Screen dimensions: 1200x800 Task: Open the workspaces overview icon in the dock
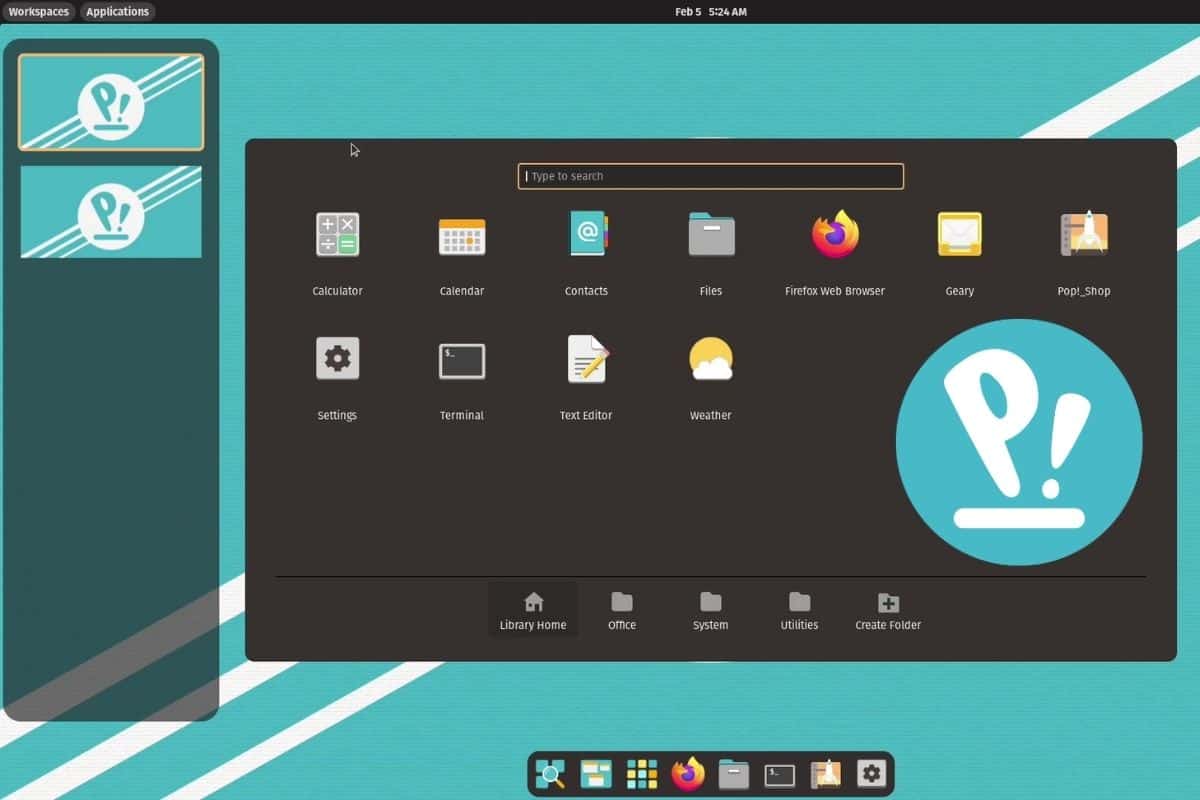pos(595,773)
